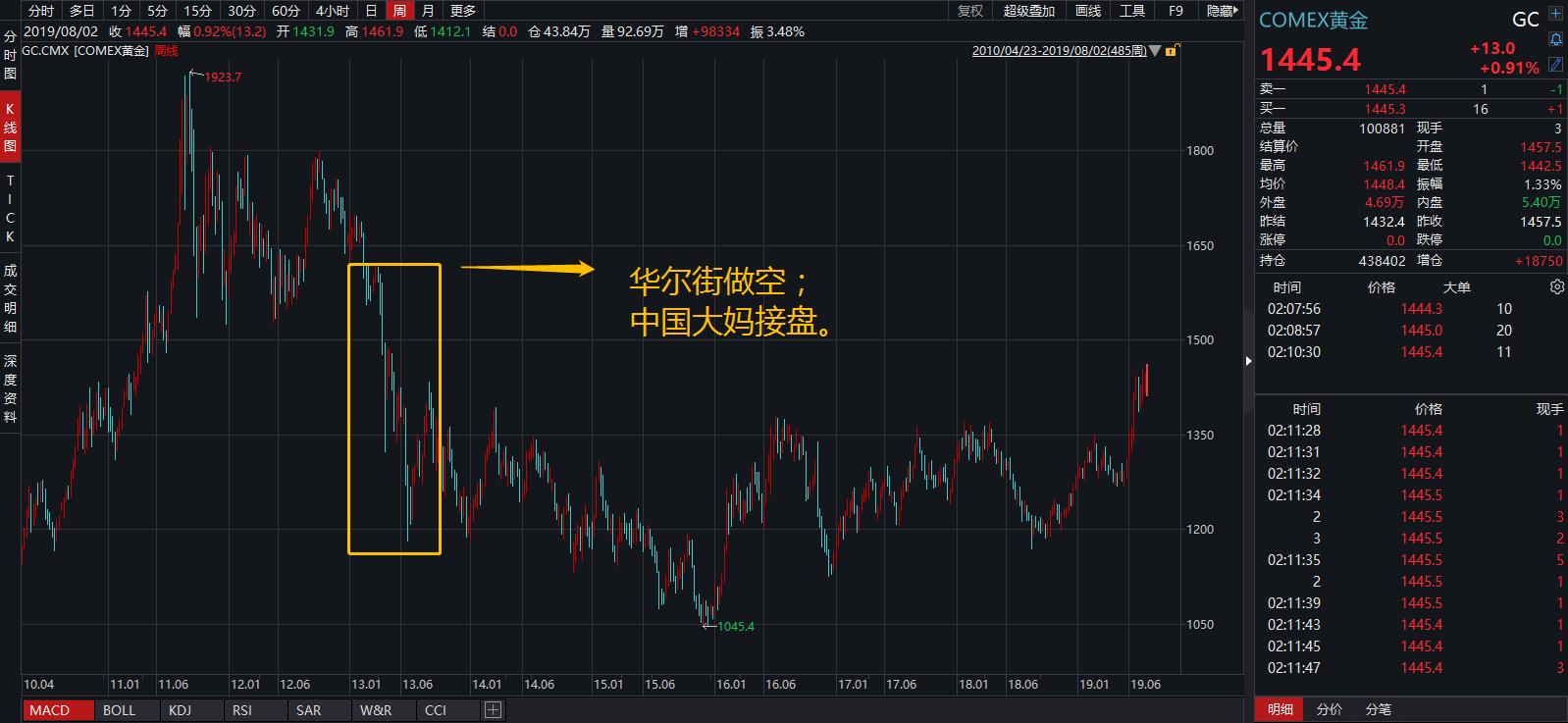Image resolution: width=1568 pixels, height=723 pixels.
Task: Open the K线图 side tab
Action: pos(10,128)
